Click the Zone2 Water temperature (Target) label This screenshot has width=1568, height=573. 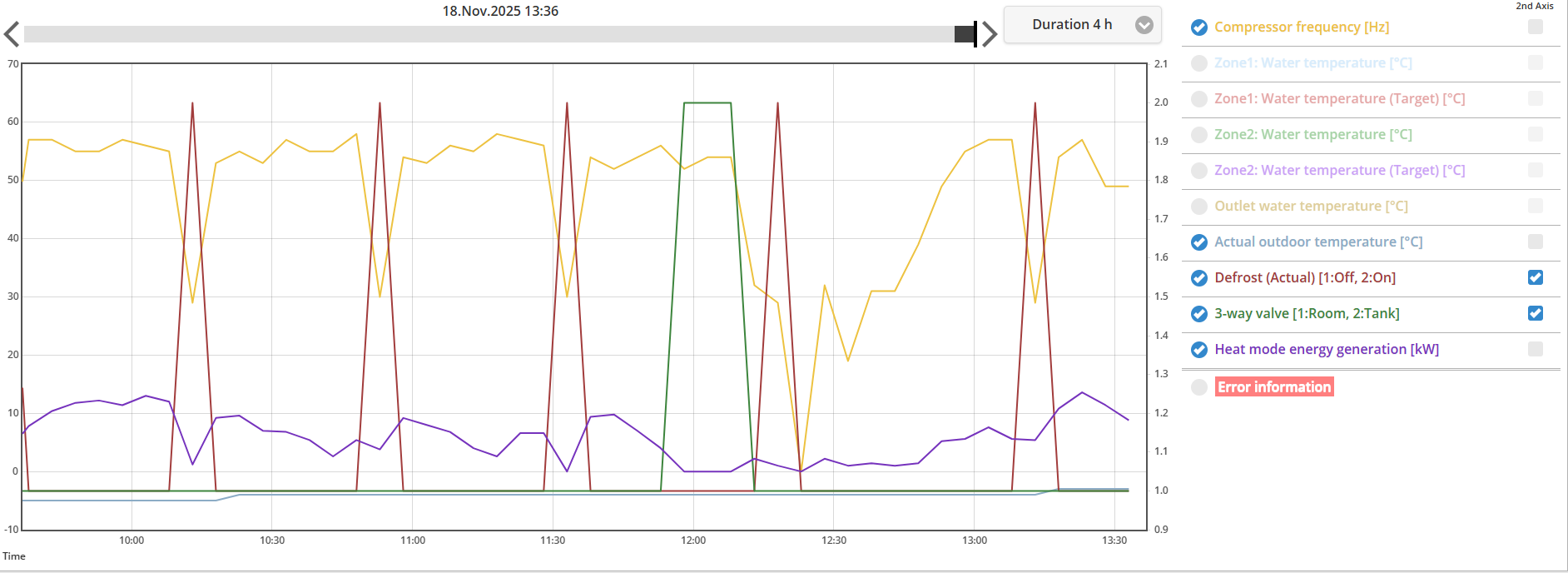point(1339,171)
